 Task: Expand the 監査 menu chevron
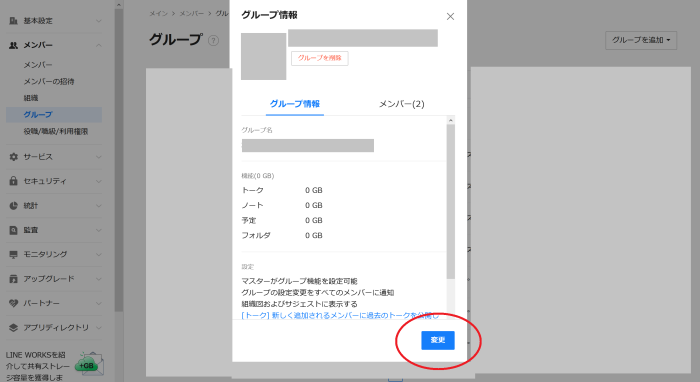[x=99, y=230]
